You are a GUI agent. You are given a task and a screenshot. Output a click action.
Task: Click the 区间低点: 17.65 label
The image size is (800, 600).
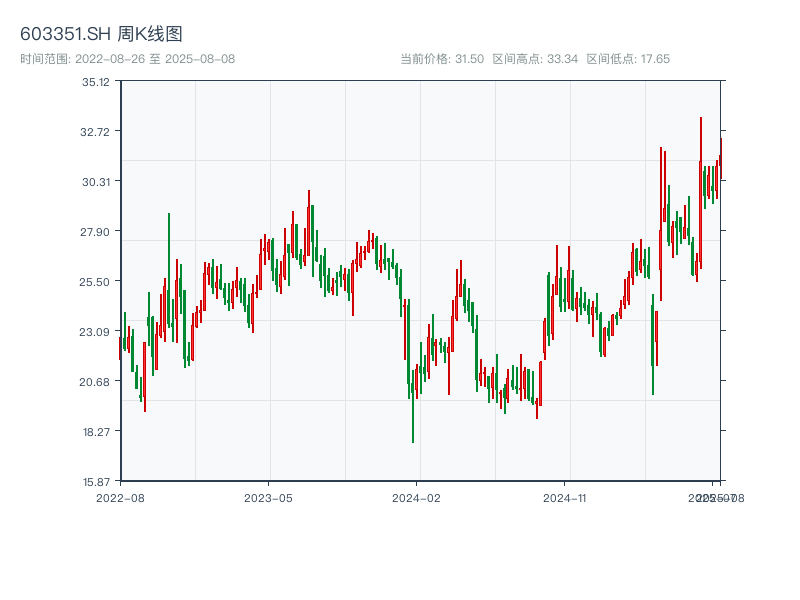tap(628, 59)
